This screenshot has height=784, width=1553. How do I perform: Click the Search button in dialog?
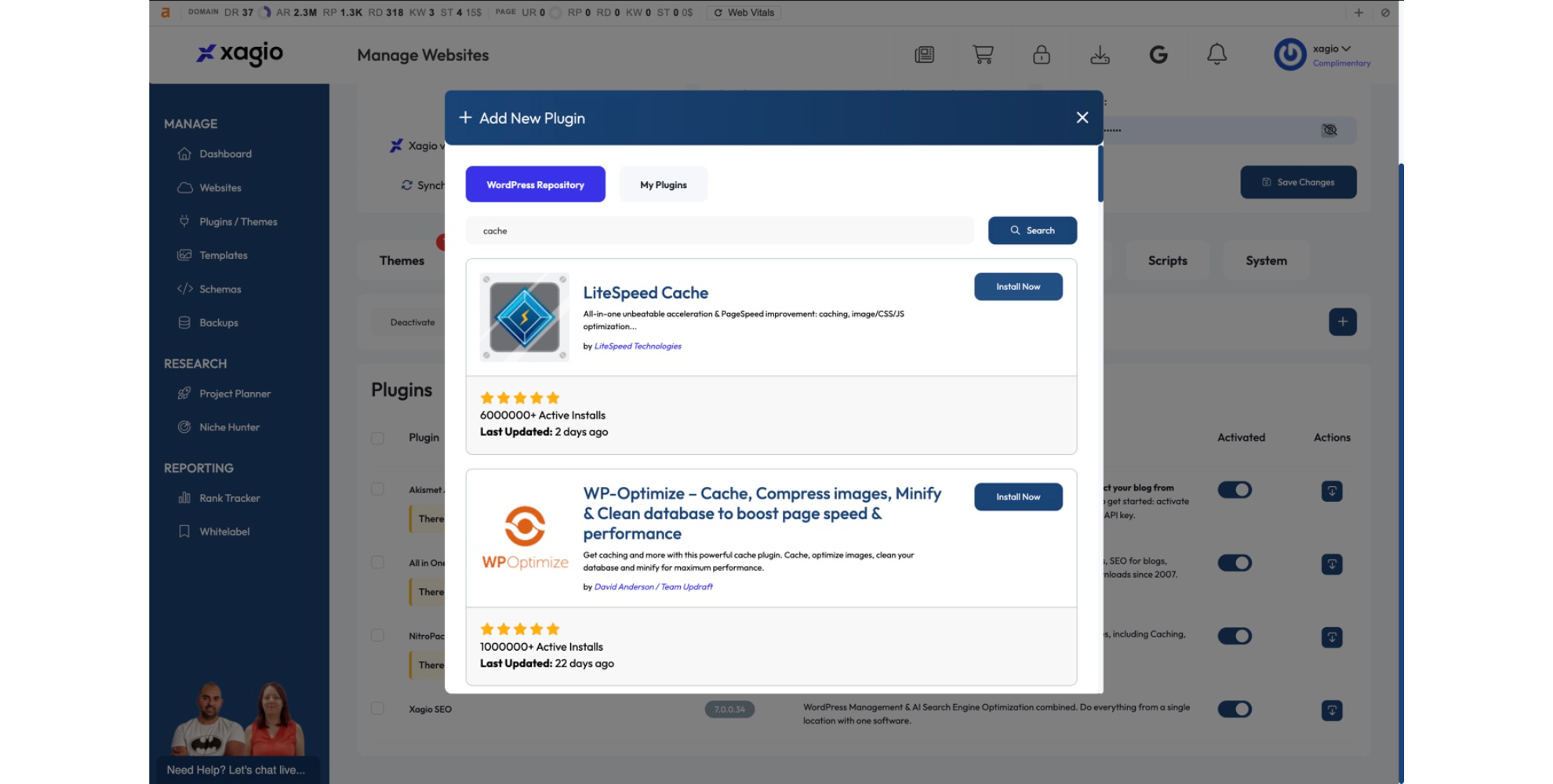click(x=1032, y=230)
